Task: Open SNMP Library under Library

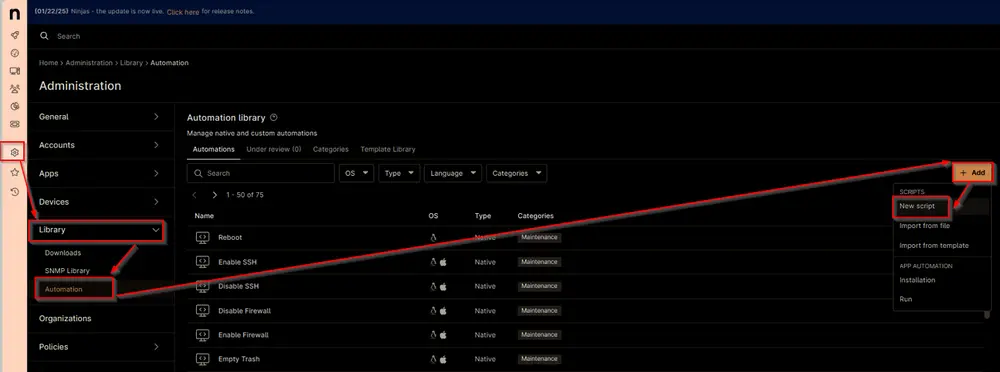Action: (67, 271)
